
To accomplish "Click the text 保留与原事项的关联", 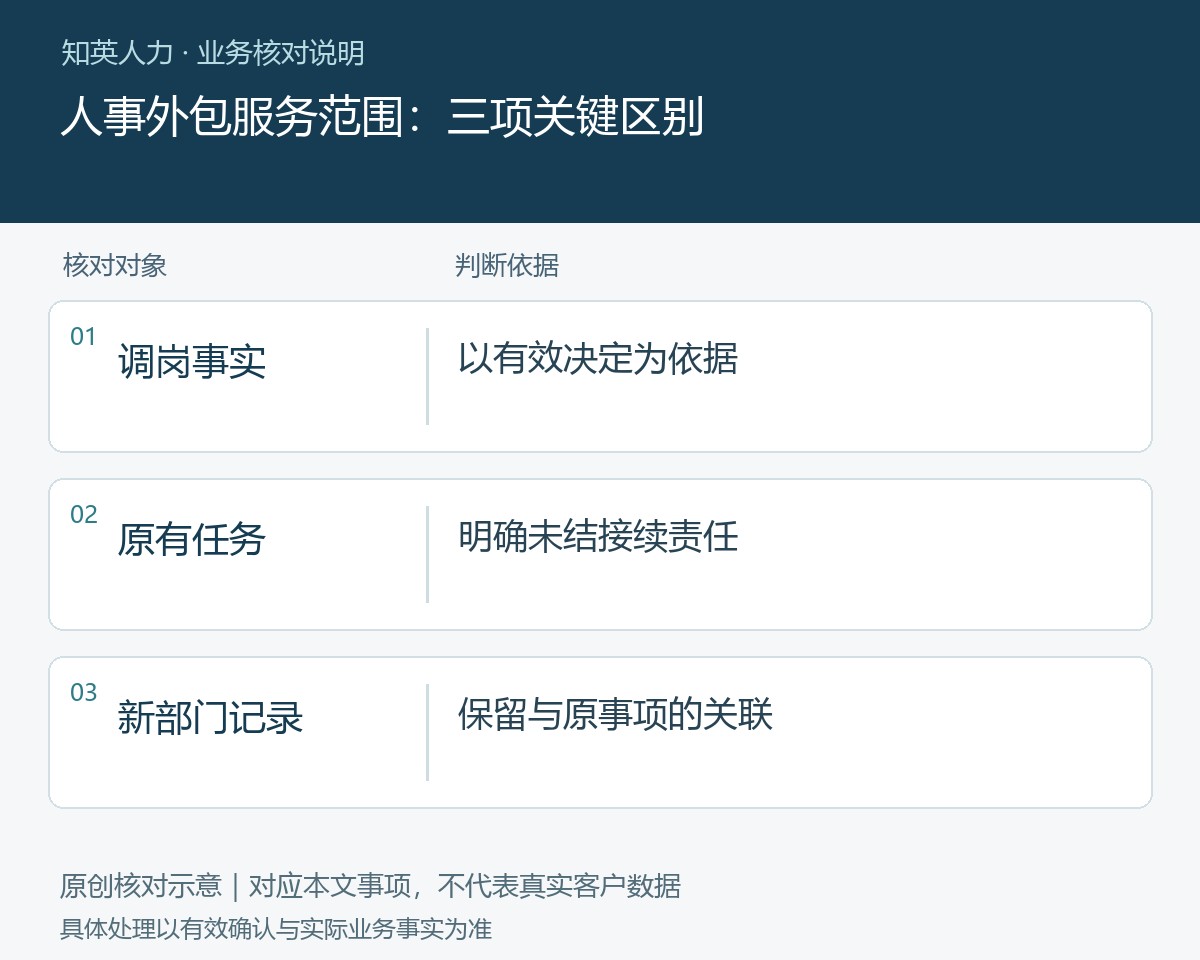I will point(615,714).
